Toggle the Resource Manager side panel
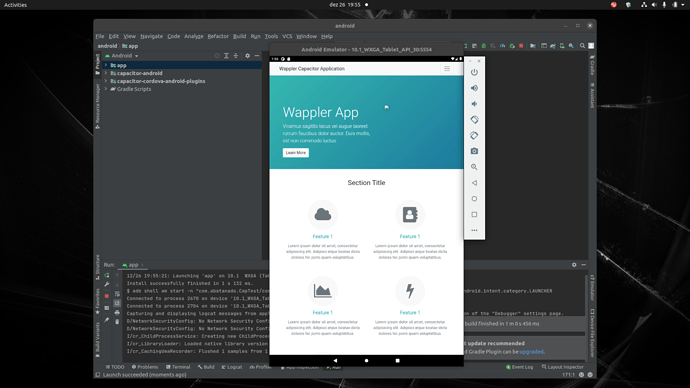This screenshot has height=388, width=690. [x=98, y=106]
